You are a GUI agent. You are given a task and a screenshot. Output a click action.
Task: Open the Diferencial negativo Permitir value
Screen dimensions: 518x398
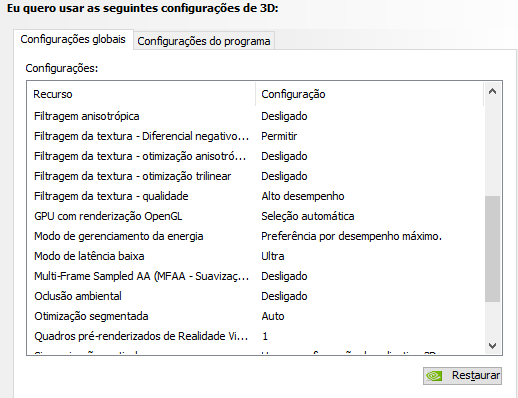click(x=279, y=136)
